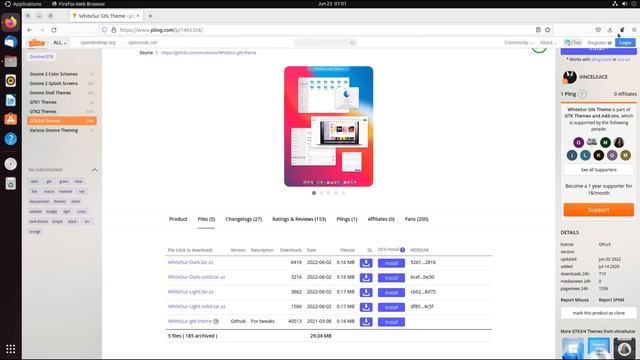Open the Fans (200) tab
Viewport: 640px width, 360px height.
tap(416, 219)
